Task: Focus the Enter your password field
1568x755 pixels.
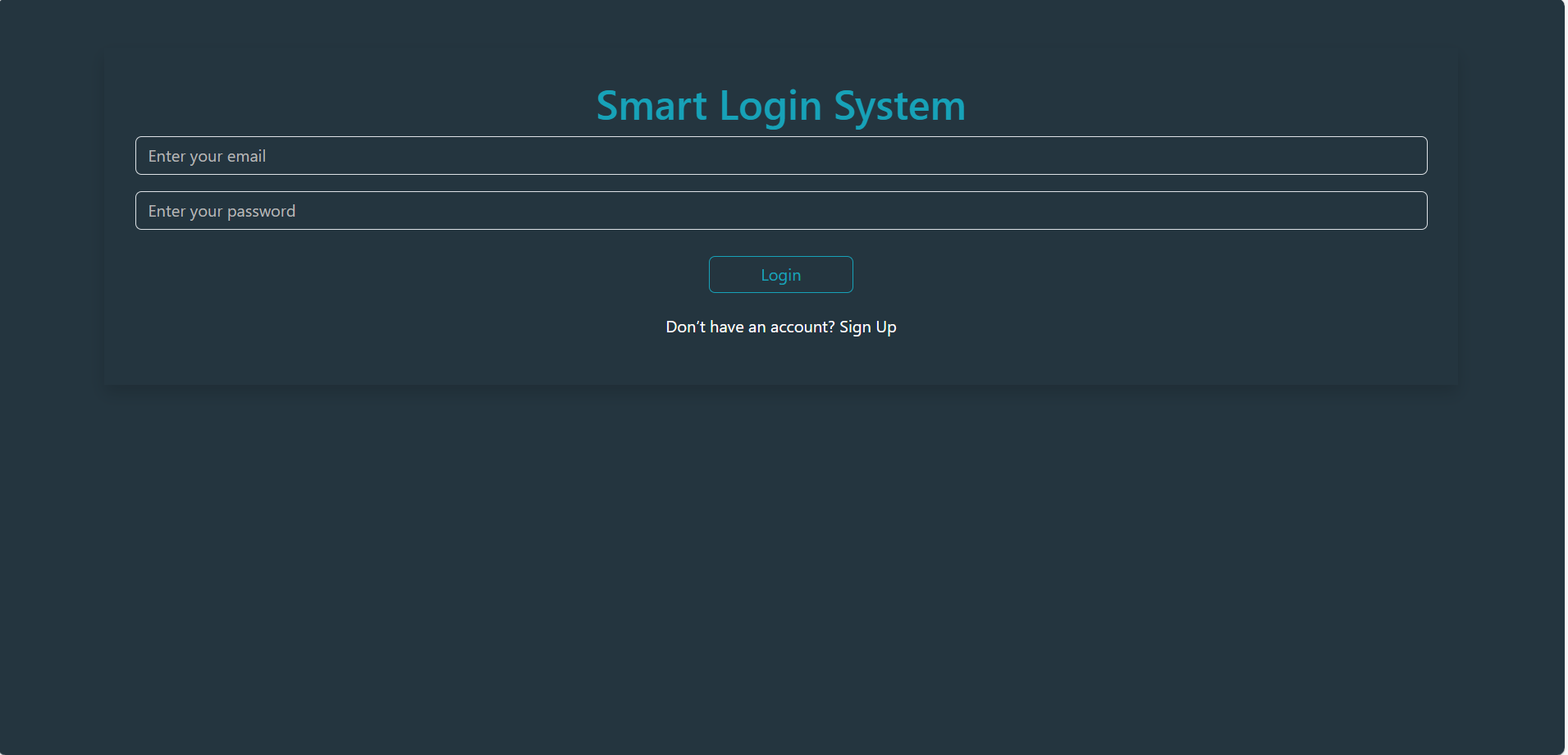Action: 780,211
